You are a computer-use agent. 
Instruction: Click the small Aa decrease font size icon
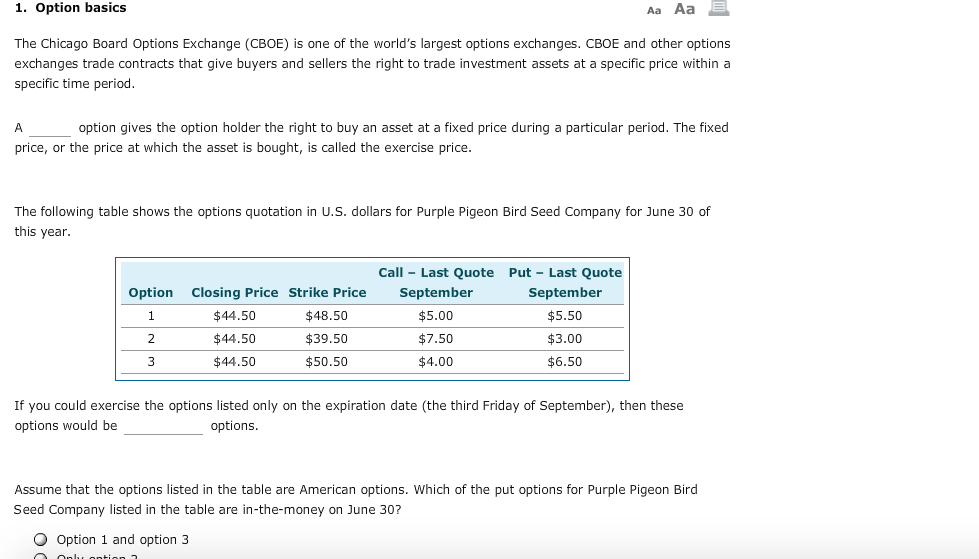(654, 10)
